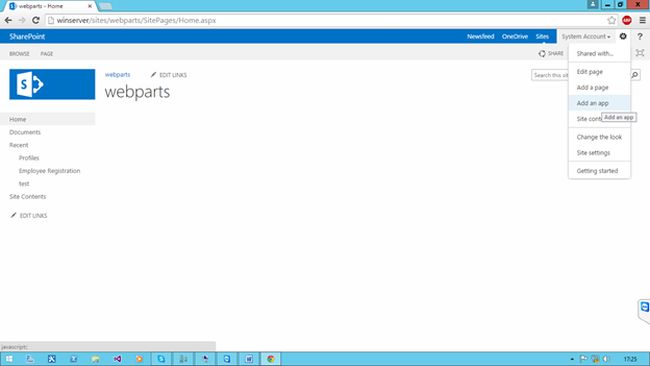Click the SharePoint site logo image
Screen dimensions: 650x366
(52, 85)
